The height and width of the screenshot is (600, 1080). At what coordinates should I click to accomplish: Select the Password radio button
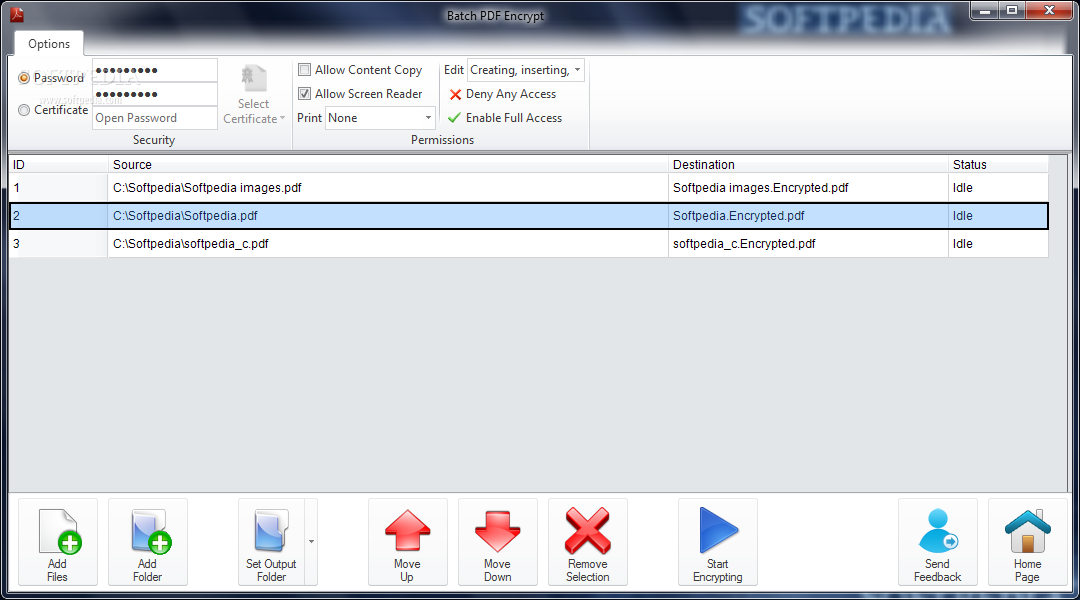point(24,78)
